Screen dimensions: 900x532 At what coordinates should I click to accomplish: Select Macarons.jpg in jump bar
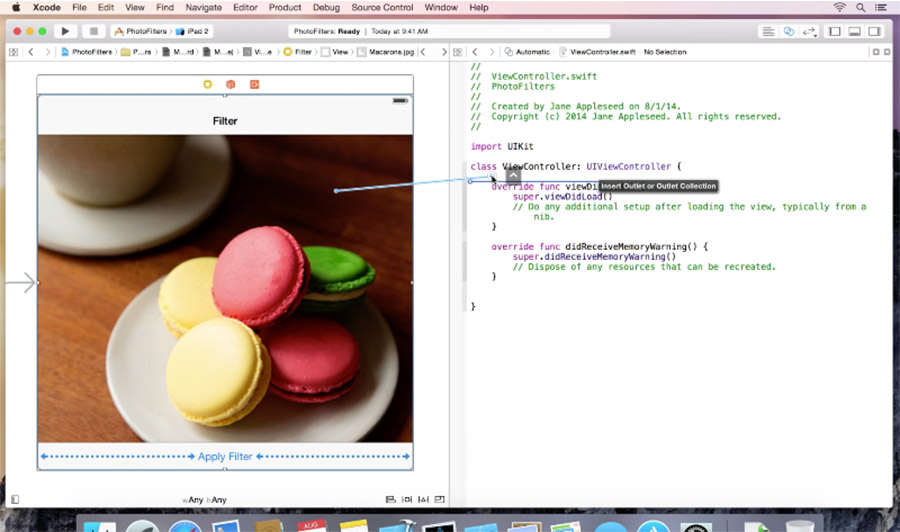[x=385, y=52]
